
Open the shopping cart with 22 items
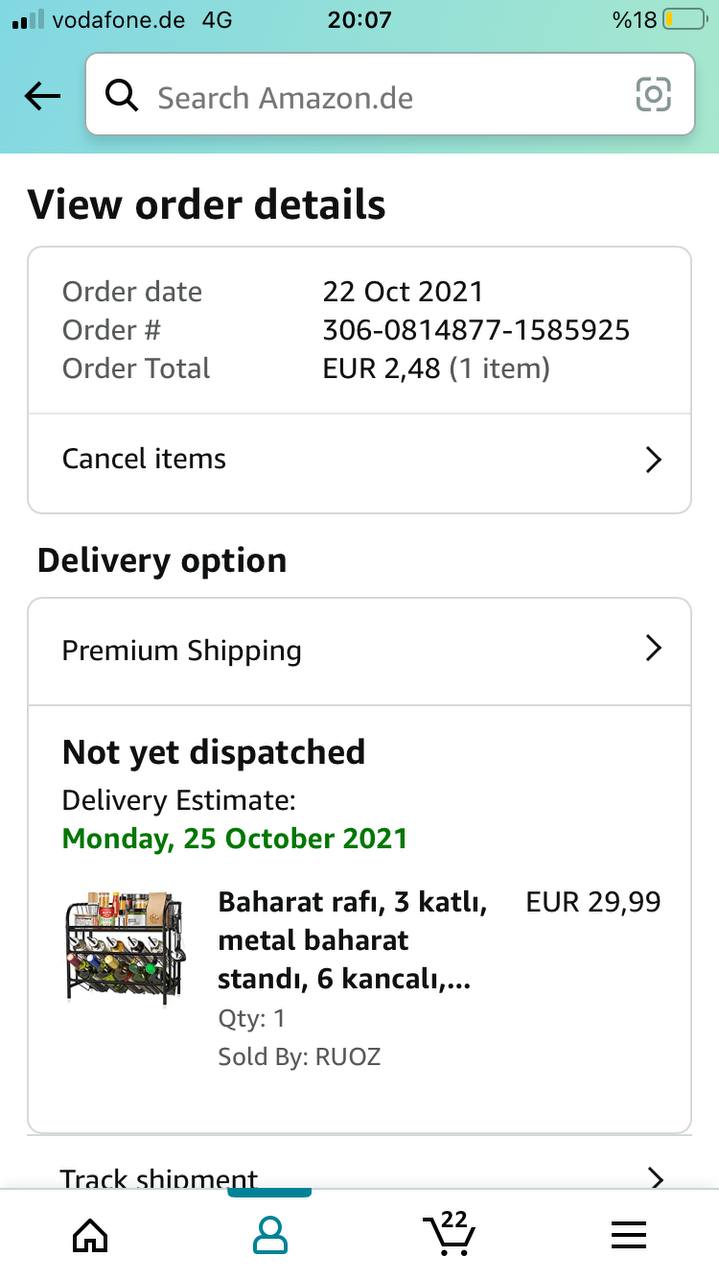click(447, 1234)
